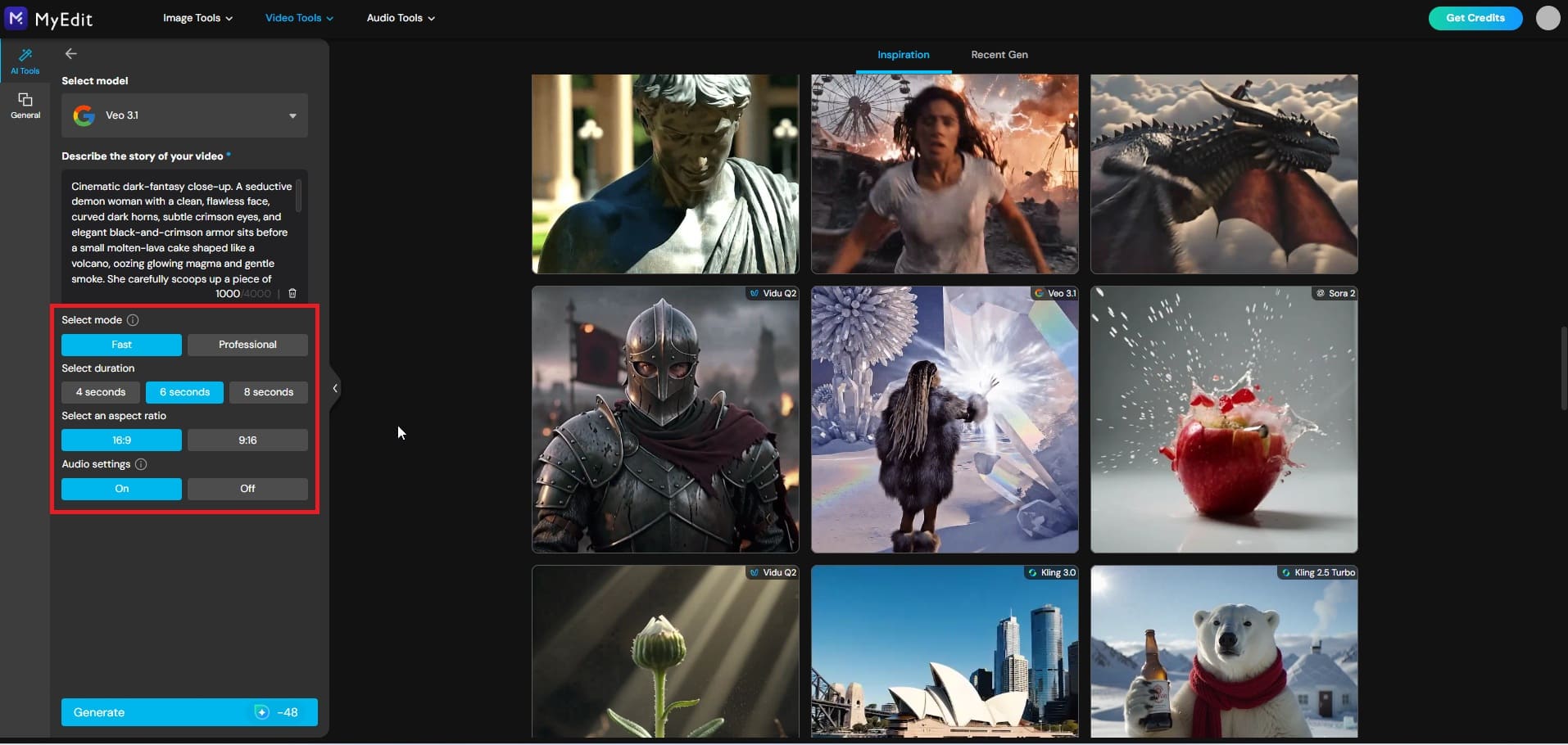The width and height of the screenshot is (1568, 745).
Task: Switch to the Recent Gen tab
Action: [x=999, y=54]
